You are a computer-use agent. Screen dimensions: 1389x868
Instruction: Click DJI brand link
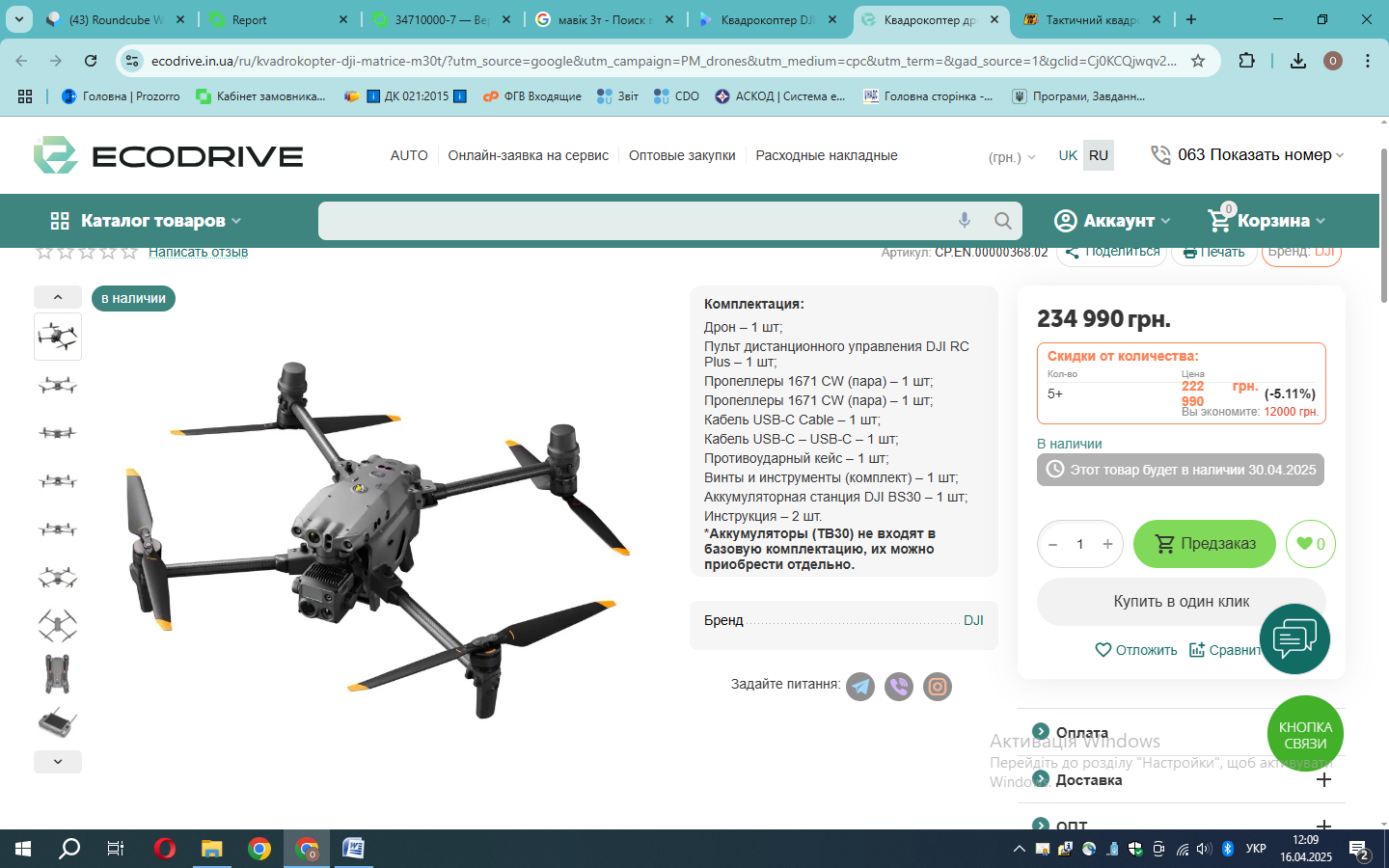(x=973, y=620)
